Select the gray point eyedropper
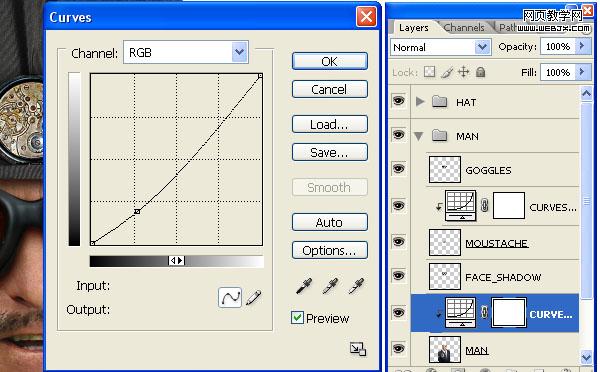The image size is (600, 372). 330,286
